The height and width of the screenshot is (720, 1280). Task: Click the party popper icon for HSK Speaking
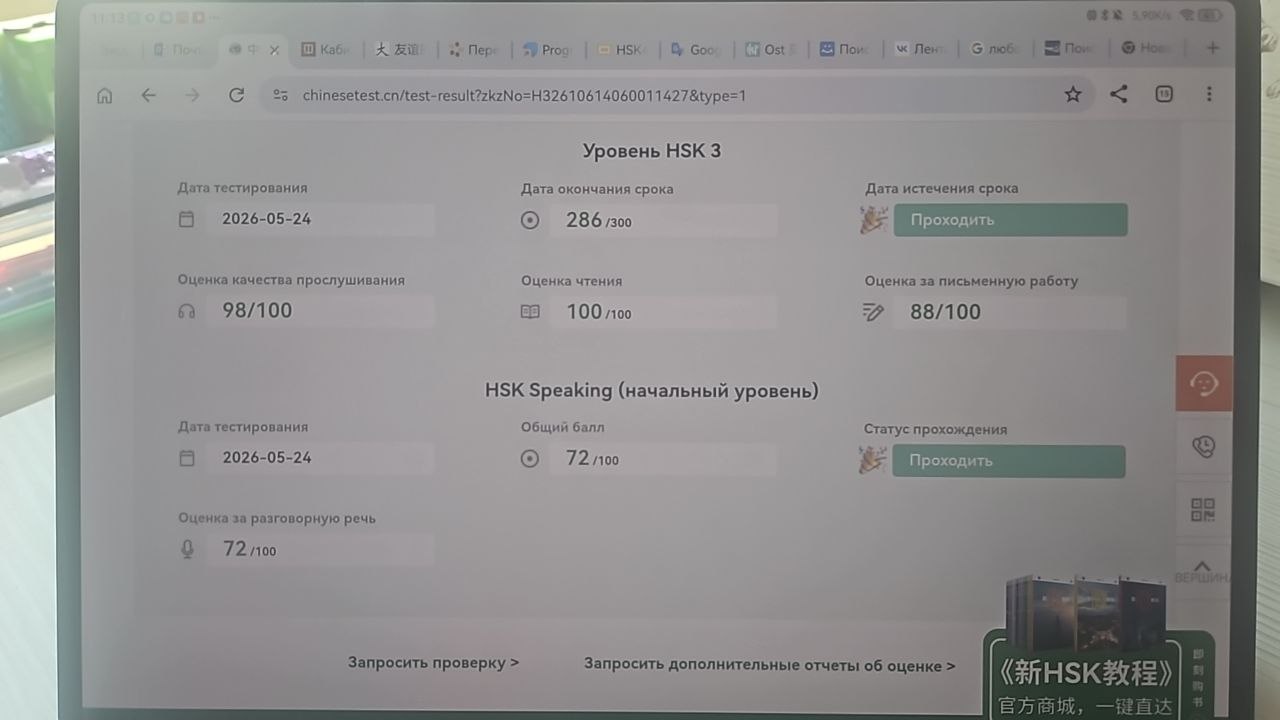873,460
